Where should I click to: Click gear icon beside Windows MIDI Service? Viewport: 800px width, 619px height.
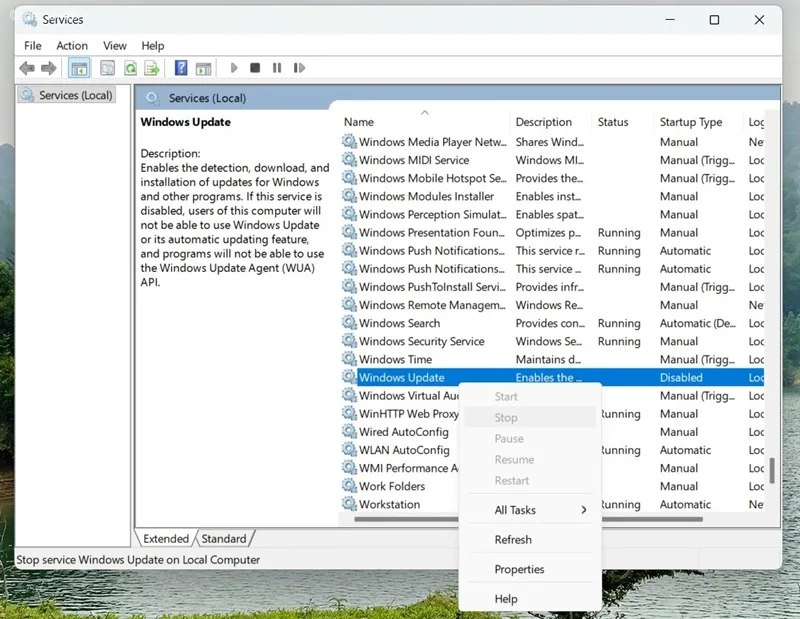click(349, 160)
